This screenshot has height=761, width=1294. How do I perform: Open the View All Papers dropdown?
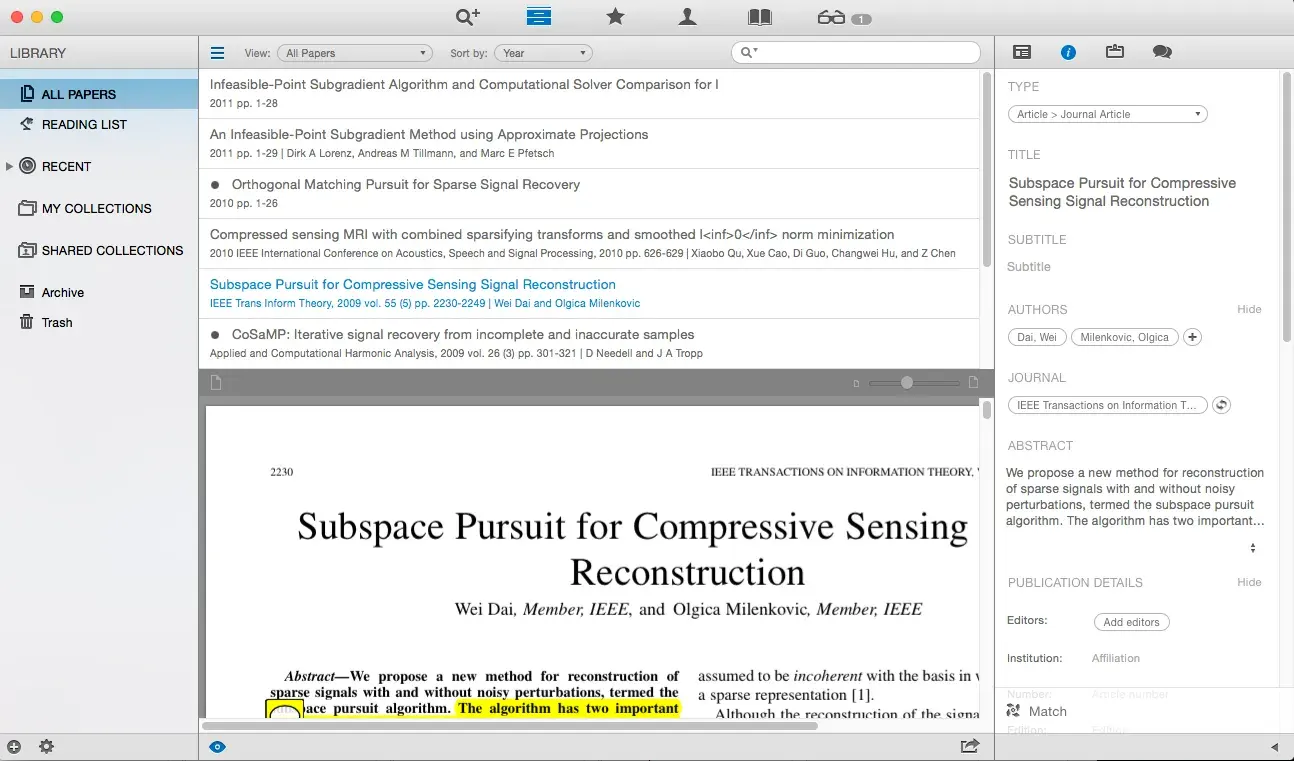pyautogui.click(x=354, y=53)
